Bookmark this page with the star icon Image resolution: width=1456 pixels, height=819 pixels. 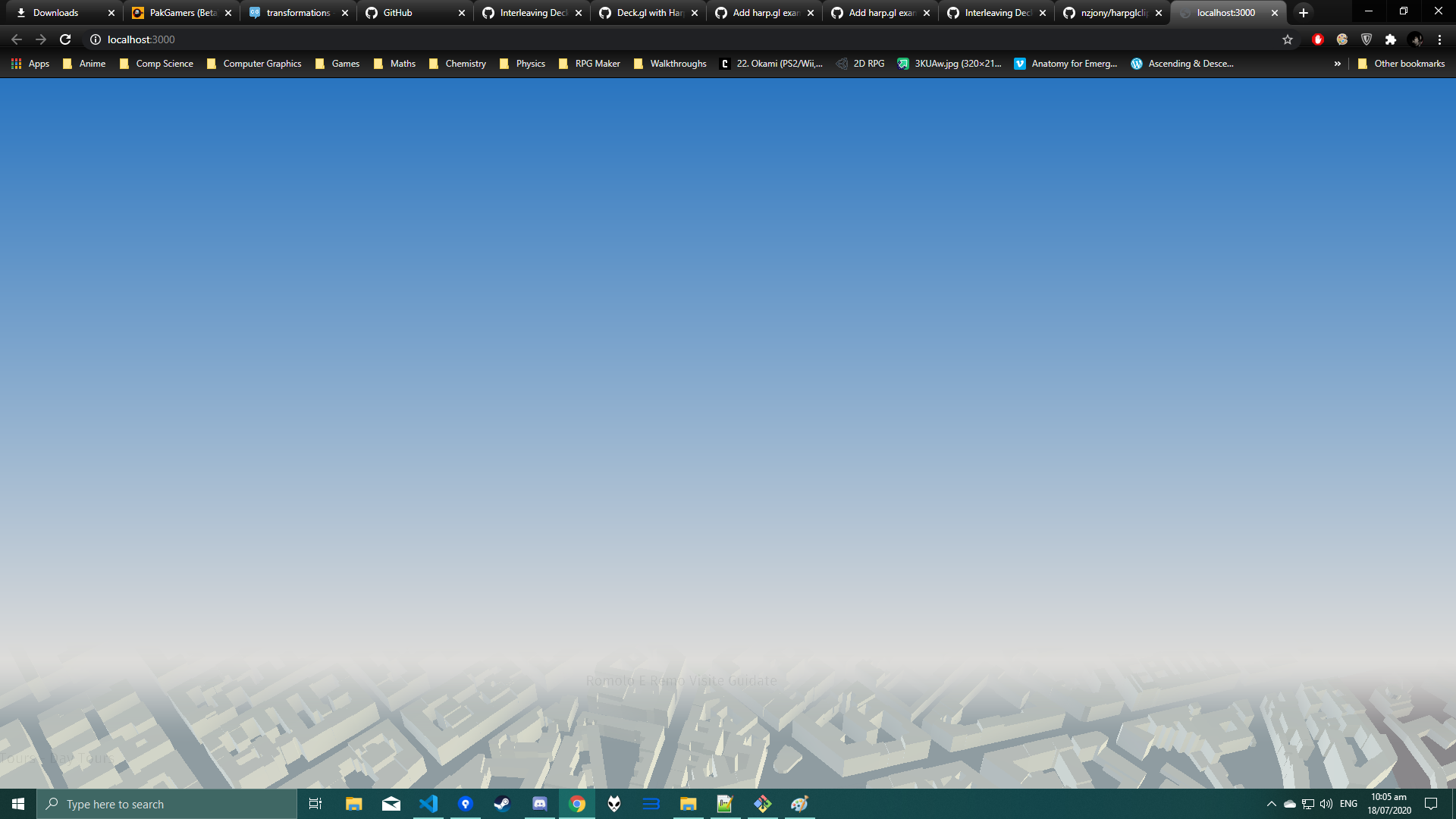pyautogui.click(x=1288, y=39)
